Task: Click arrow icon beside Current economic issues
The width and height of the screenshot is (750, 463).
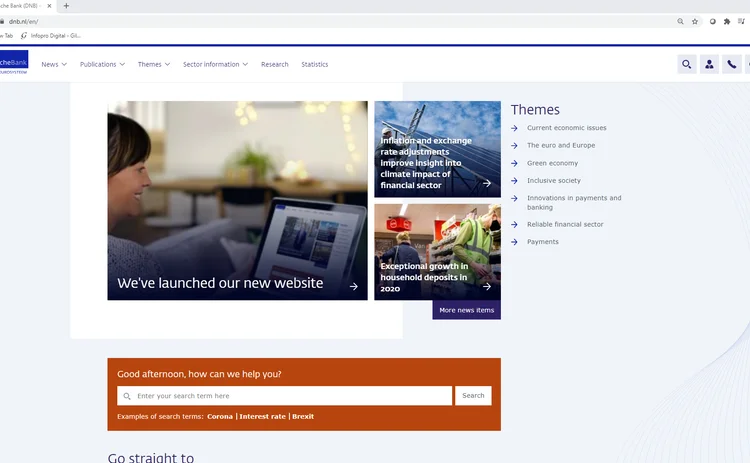Action: pyautogui.click(x=515, y=128)
